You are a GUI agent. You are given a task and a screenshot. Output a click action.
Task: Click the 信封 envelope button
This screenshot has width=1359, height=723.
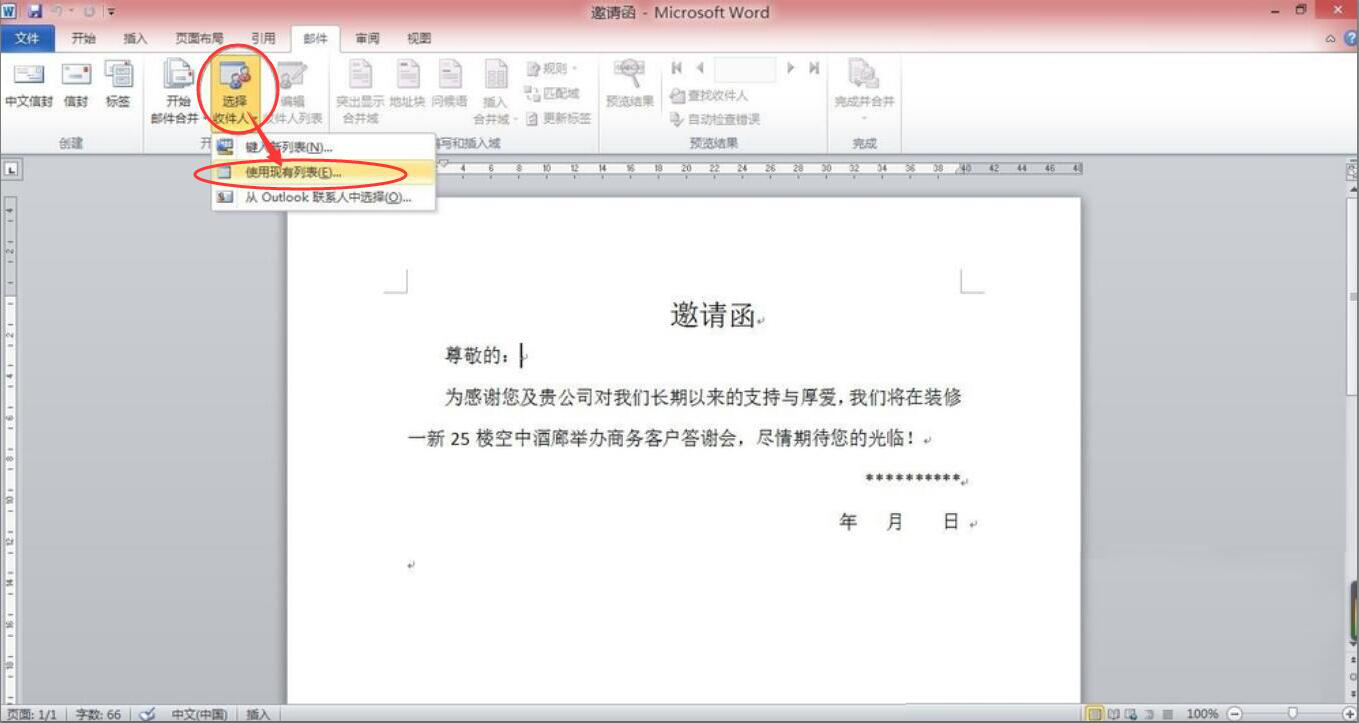[76, 85]
